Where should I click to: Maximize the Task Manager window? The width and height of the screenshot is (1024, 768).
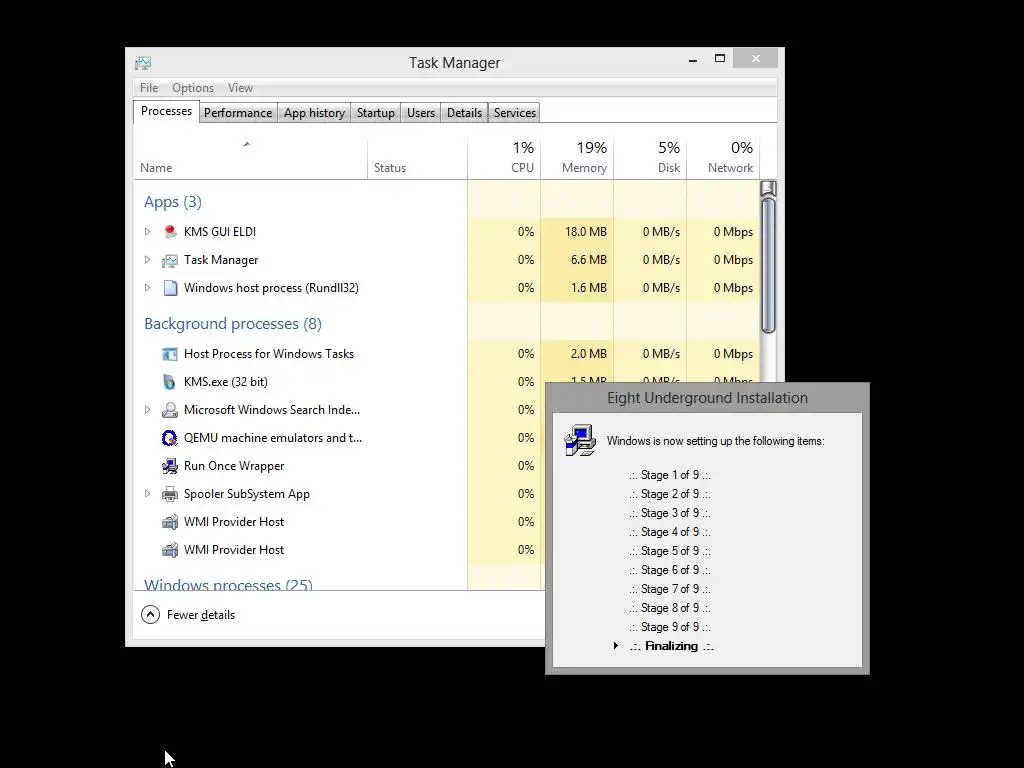click(720, 59)
